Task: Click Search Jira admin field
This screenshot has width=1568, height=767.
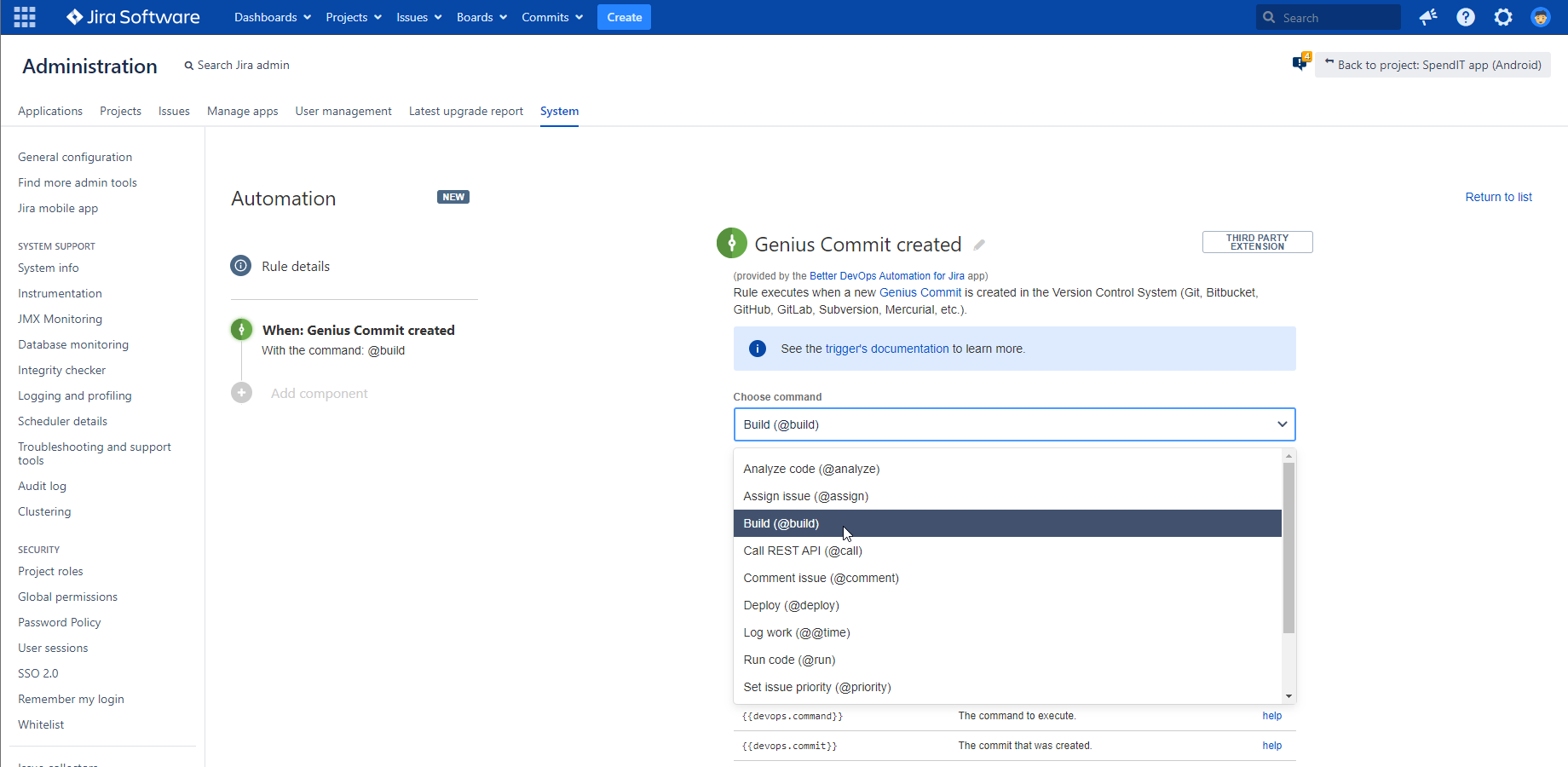Action: (x=237, y=65)
